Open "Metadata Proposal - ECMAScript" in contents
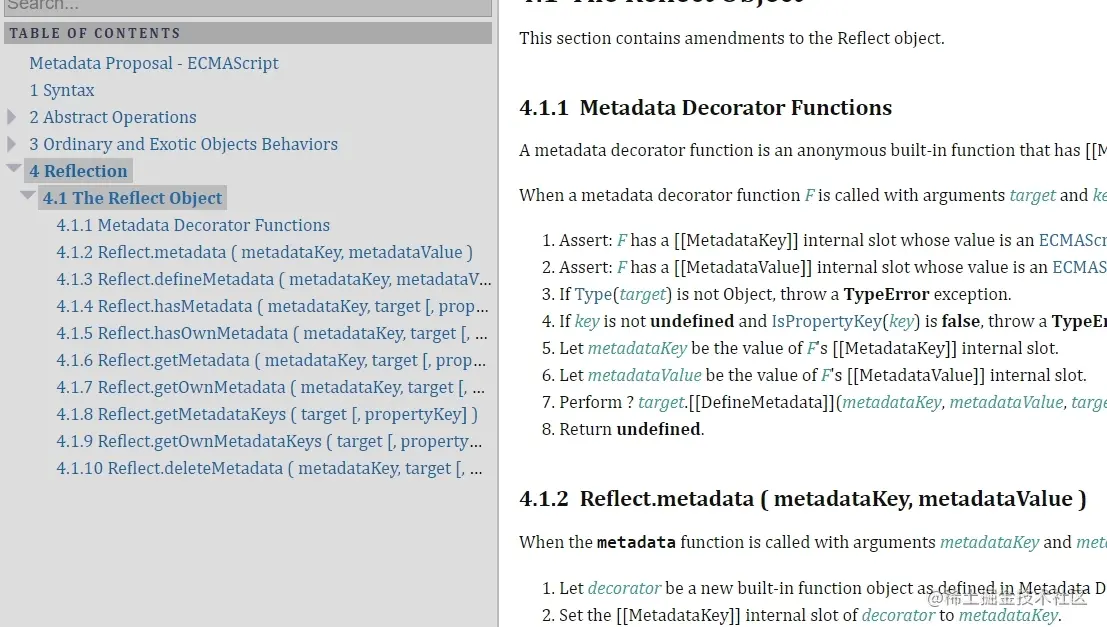Viewport: 1107px width, 627px height. click(154, 63)
